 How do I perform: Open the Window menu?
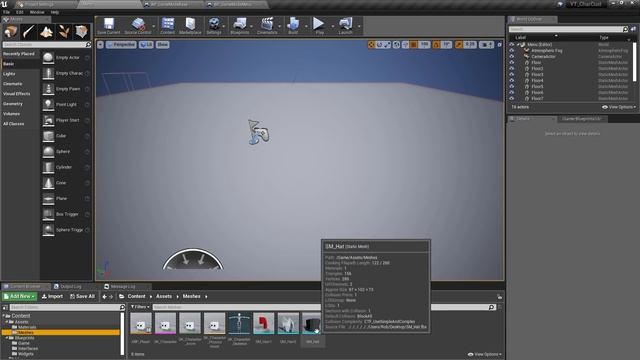click(x=37, y=12)
